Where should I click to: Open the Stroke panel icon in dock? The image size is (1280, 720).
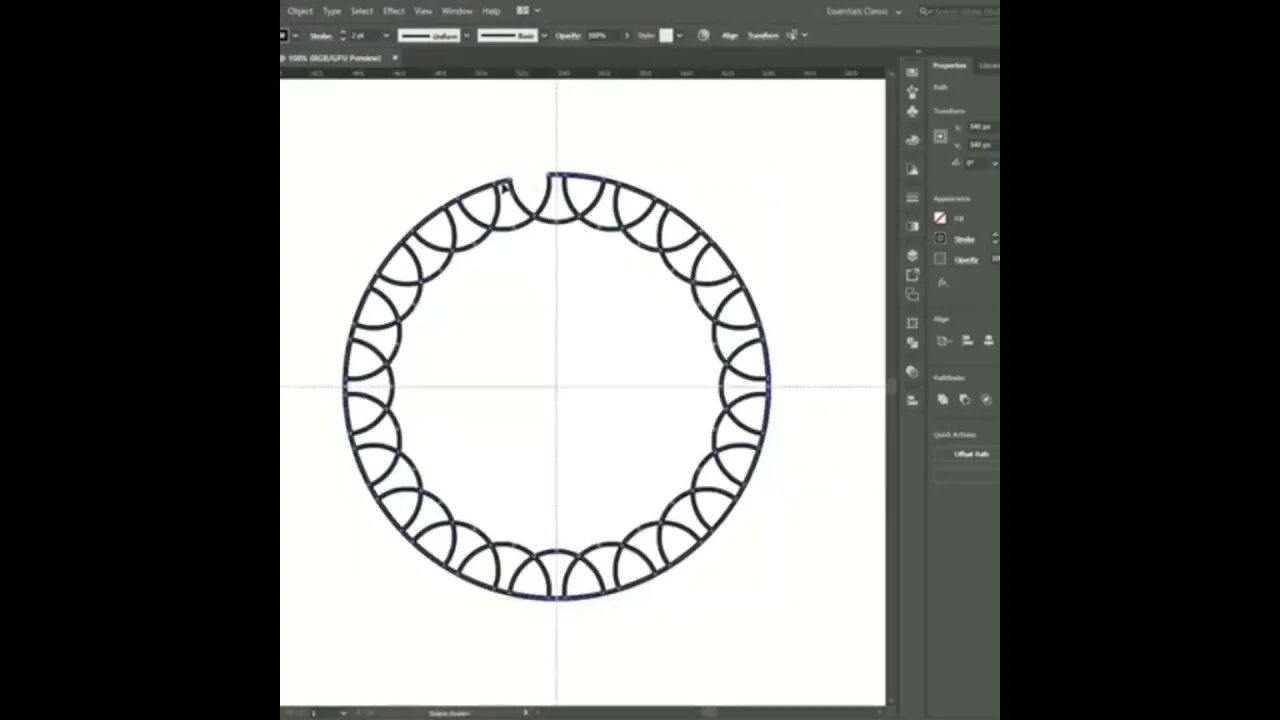point(912,198)
